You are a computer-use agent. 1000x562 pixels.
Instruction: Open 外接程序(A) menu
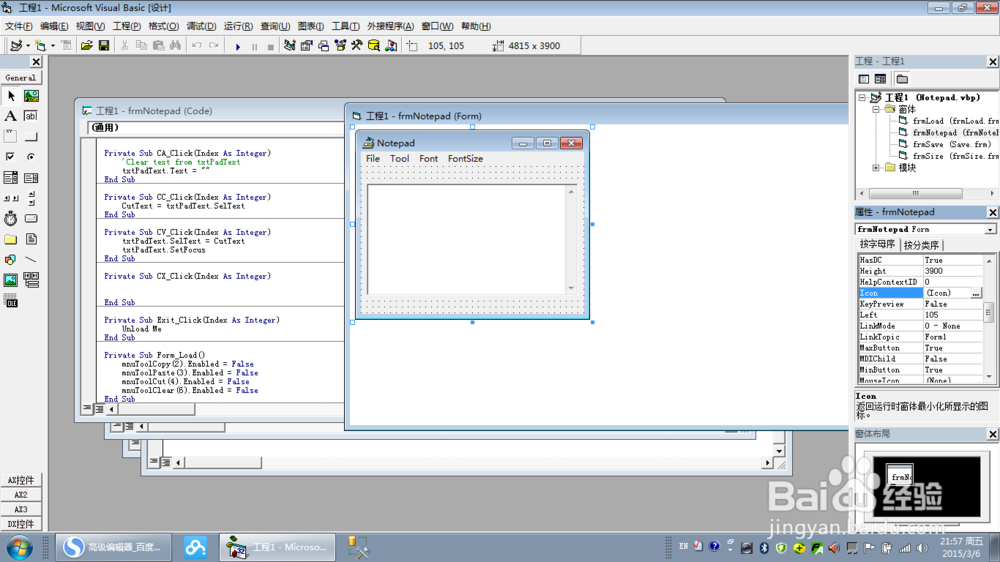pyautogui.click(x=390, y=26)
